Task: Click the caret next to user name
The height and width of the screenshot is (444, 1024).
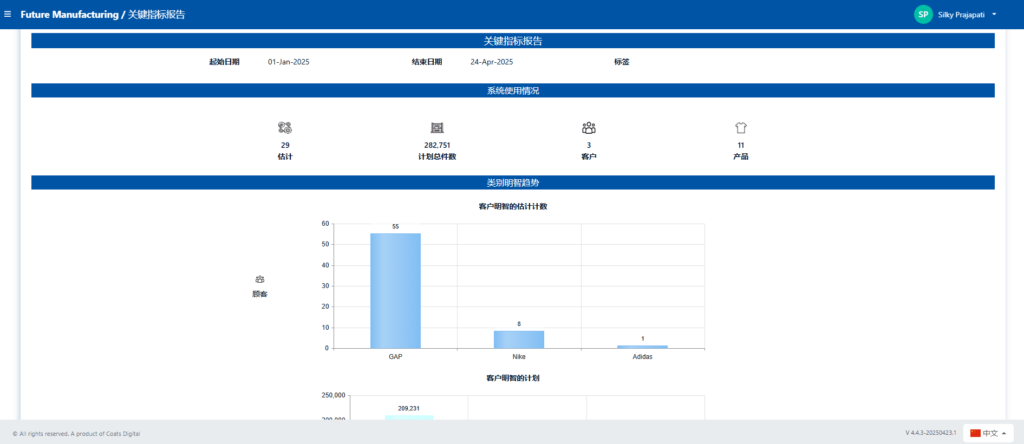Action: (994, 14)
